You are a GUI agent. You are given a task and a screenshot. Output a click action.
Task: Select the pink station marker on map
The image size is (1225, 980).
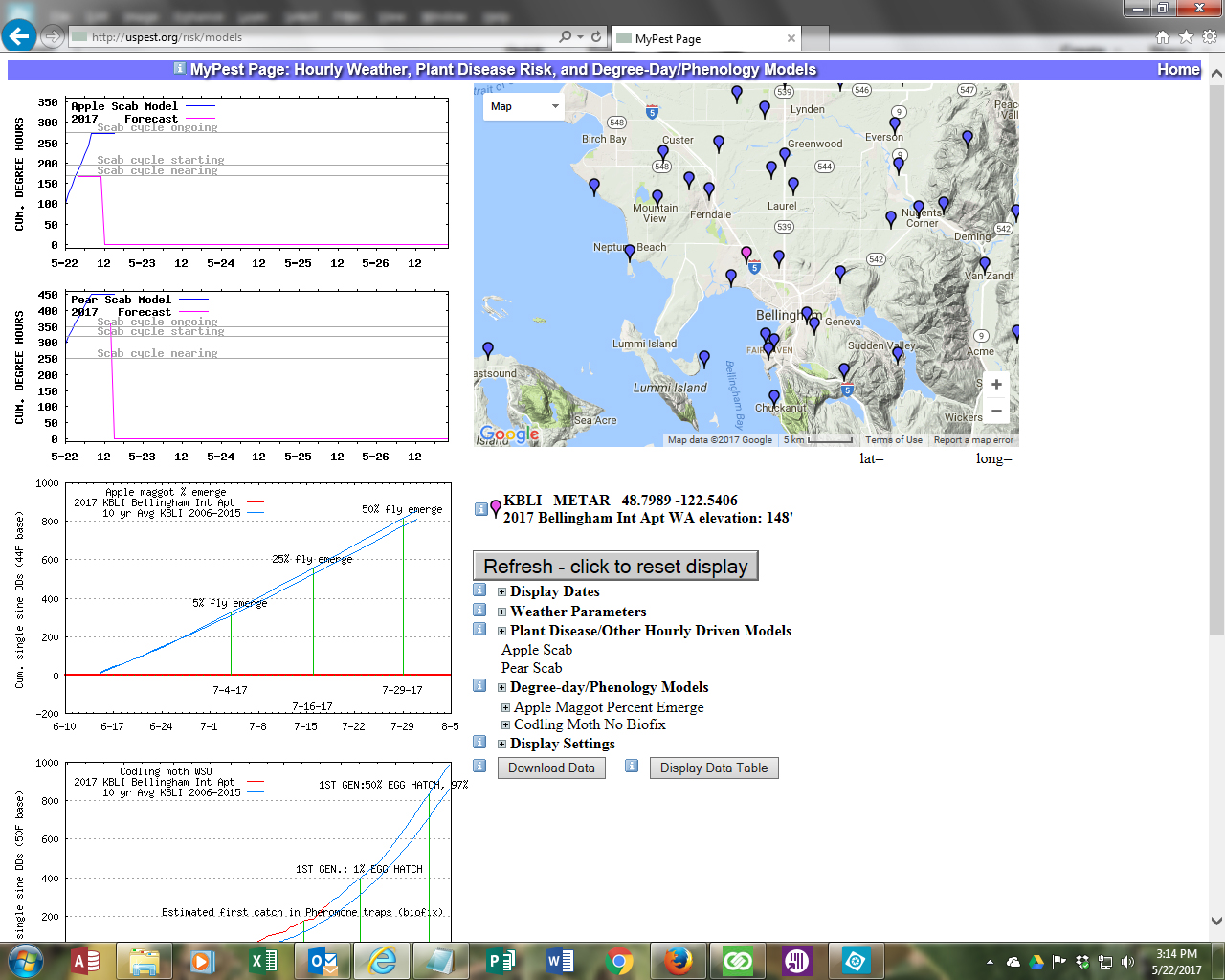click(x=746, y=254)
